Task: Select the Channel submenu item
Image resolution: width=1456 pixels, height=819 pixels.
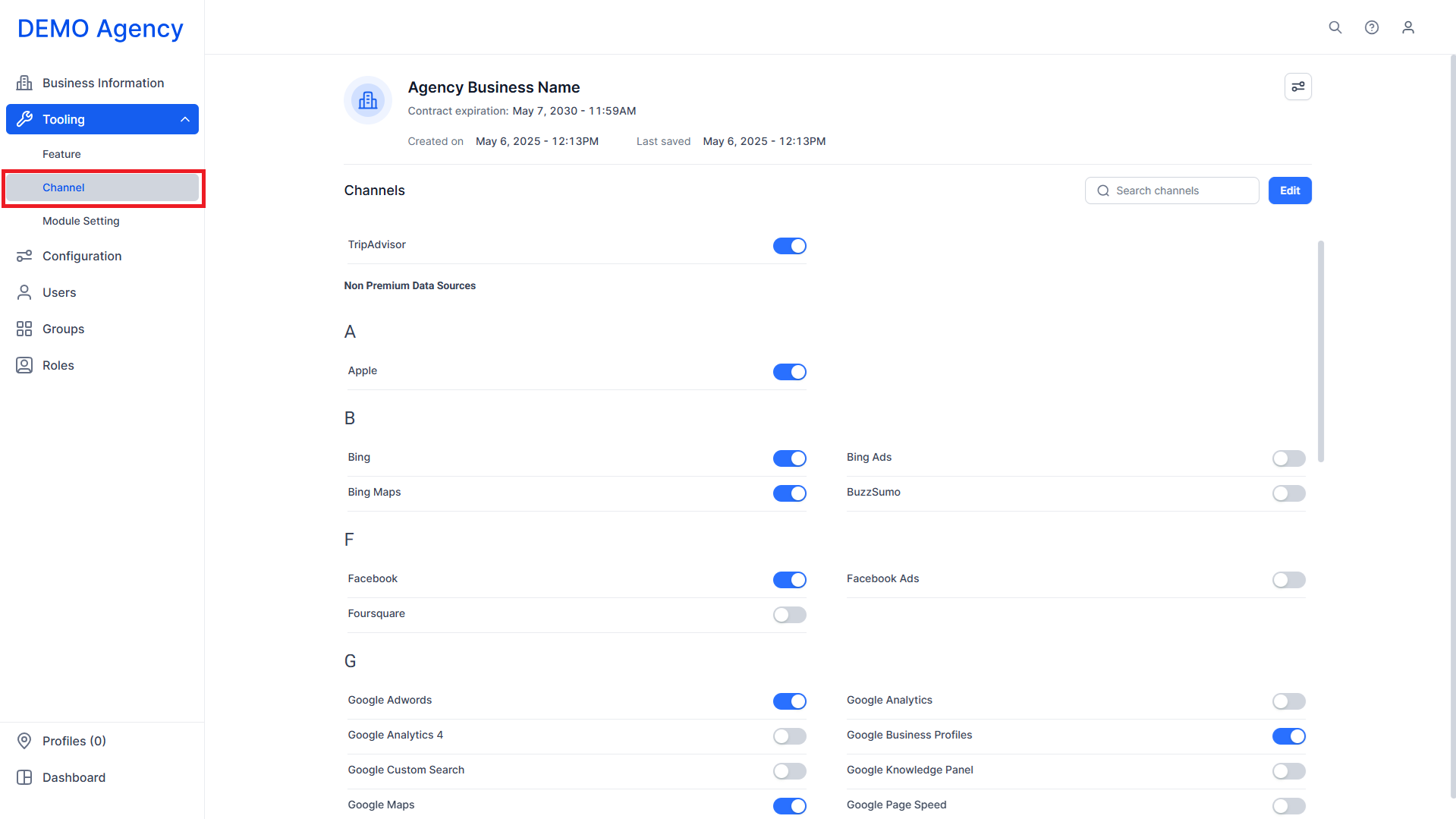Action: pos(102,187)
